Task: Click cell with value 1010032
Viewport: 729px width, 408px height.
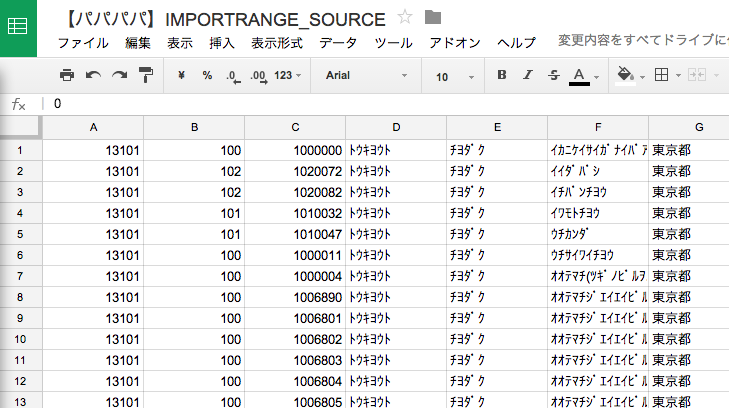Action: pyautogui.click(x=295, y=213)
